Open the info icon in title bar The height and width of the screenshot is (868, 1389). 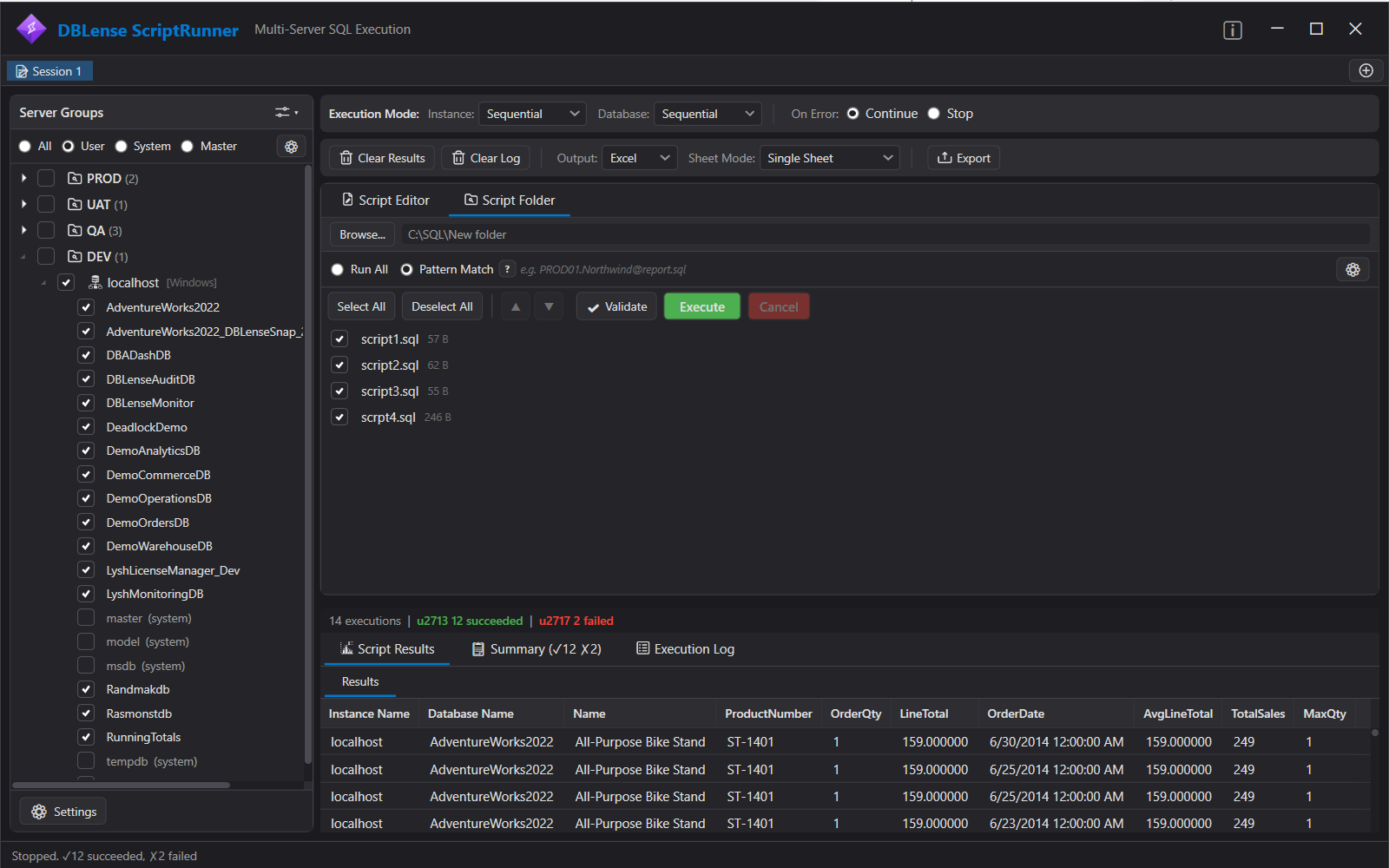point(1233,30)
